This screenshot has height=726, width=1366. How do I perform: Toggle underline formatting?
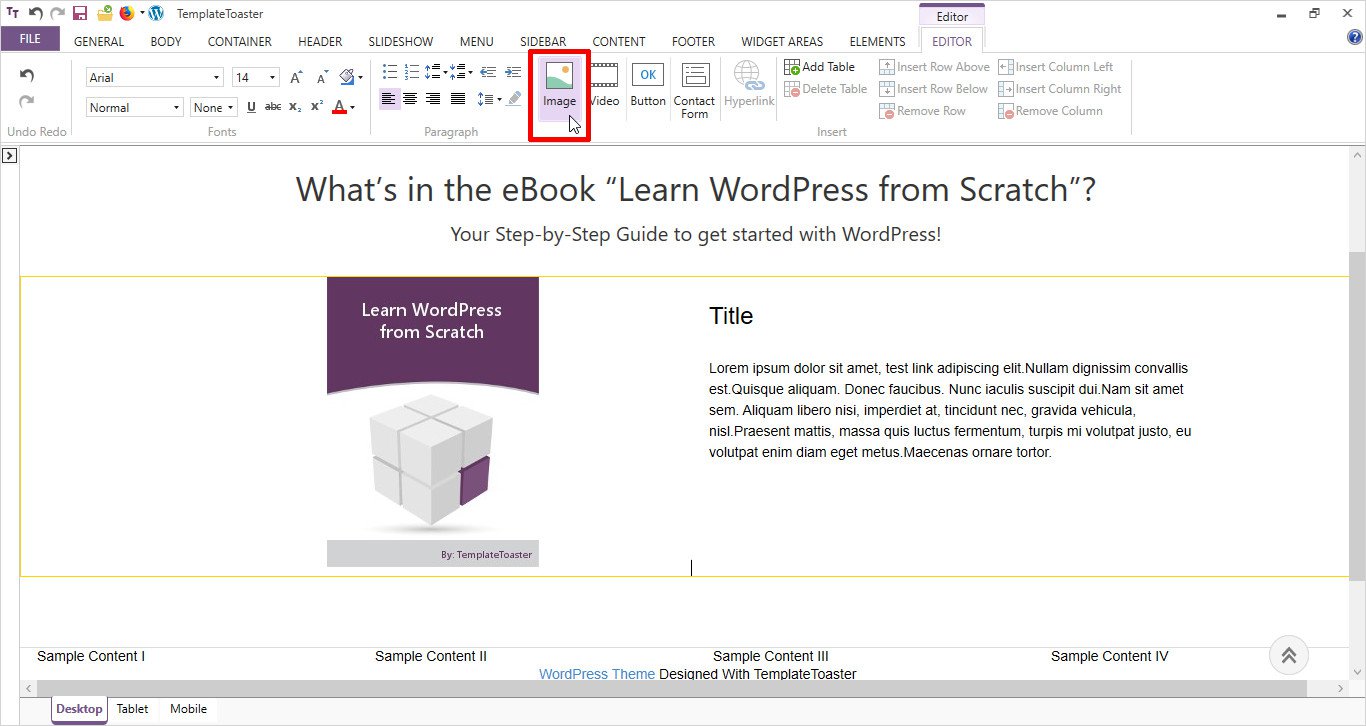click(x=251, y=107)
